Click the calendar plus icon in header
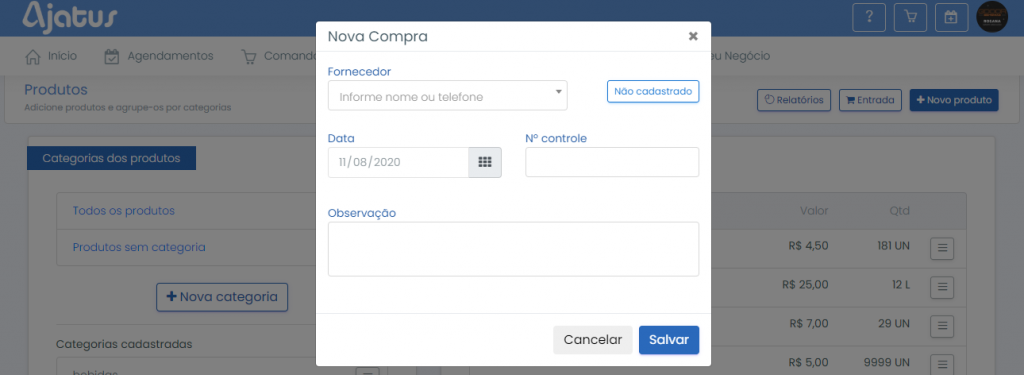1024x375 pixels. [952, 18]
